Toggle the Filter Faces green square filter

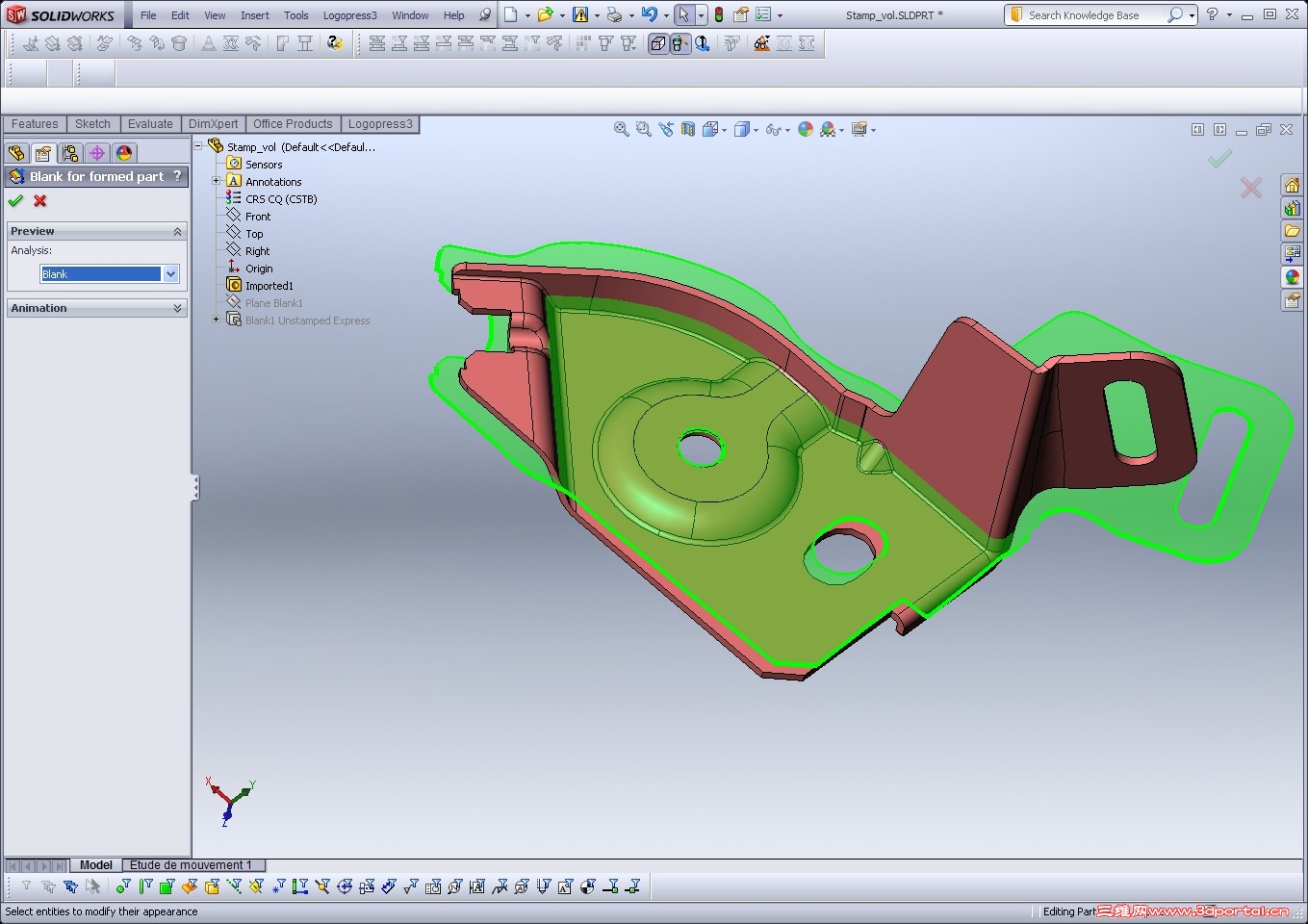click(x=167, y=886)
